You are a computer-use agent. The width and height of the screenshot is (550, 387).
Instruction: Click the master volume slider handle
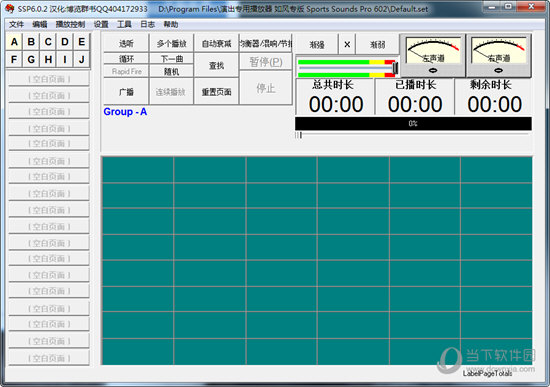tap(395, 68)
